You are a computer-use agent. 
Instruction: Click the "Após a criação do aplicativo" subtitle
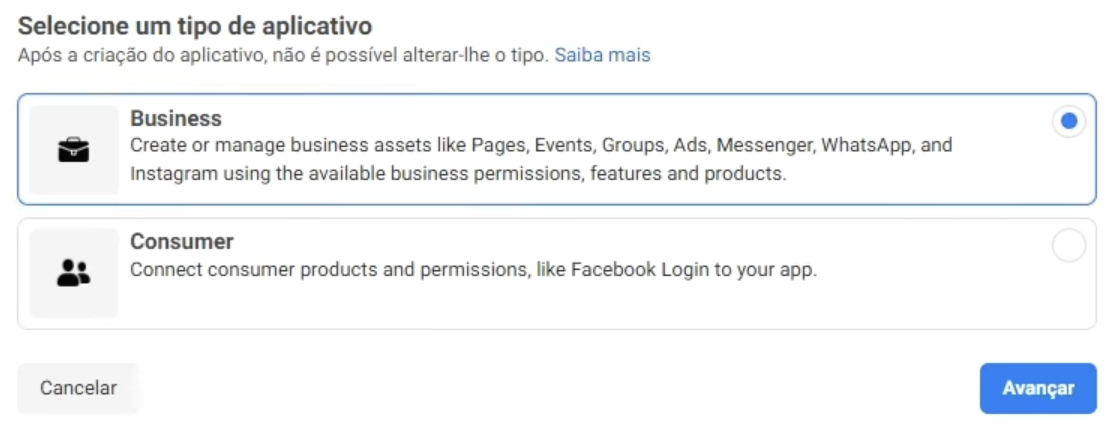283,55
